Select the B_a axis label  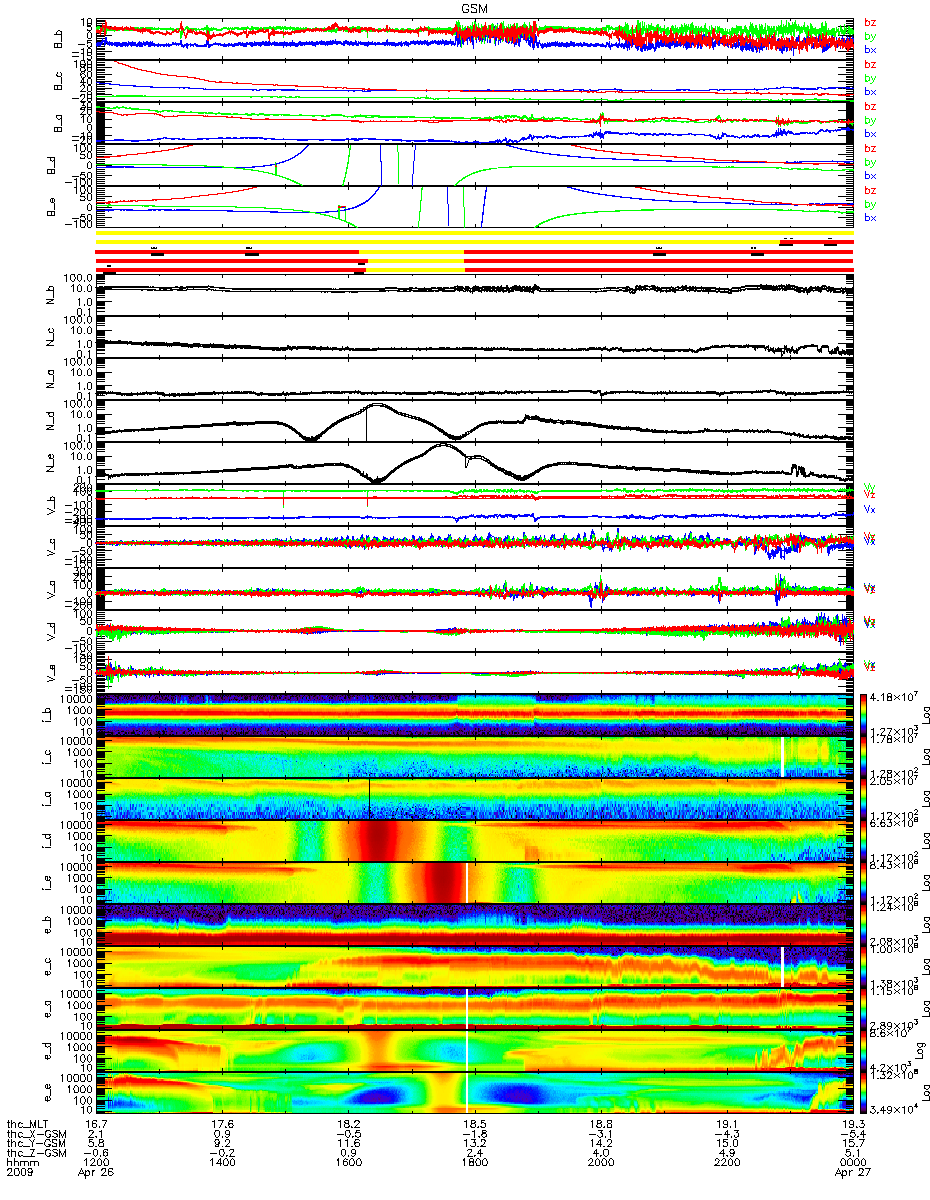[x=59, y=122]
